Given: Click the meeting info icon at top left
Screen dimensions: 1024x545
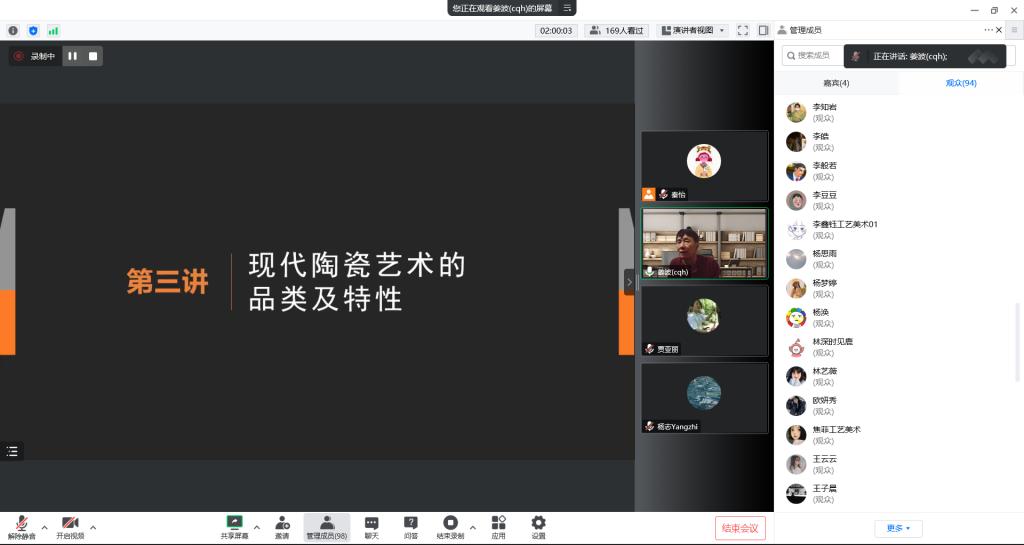Looking at the screenshot, I should (13, 31).
